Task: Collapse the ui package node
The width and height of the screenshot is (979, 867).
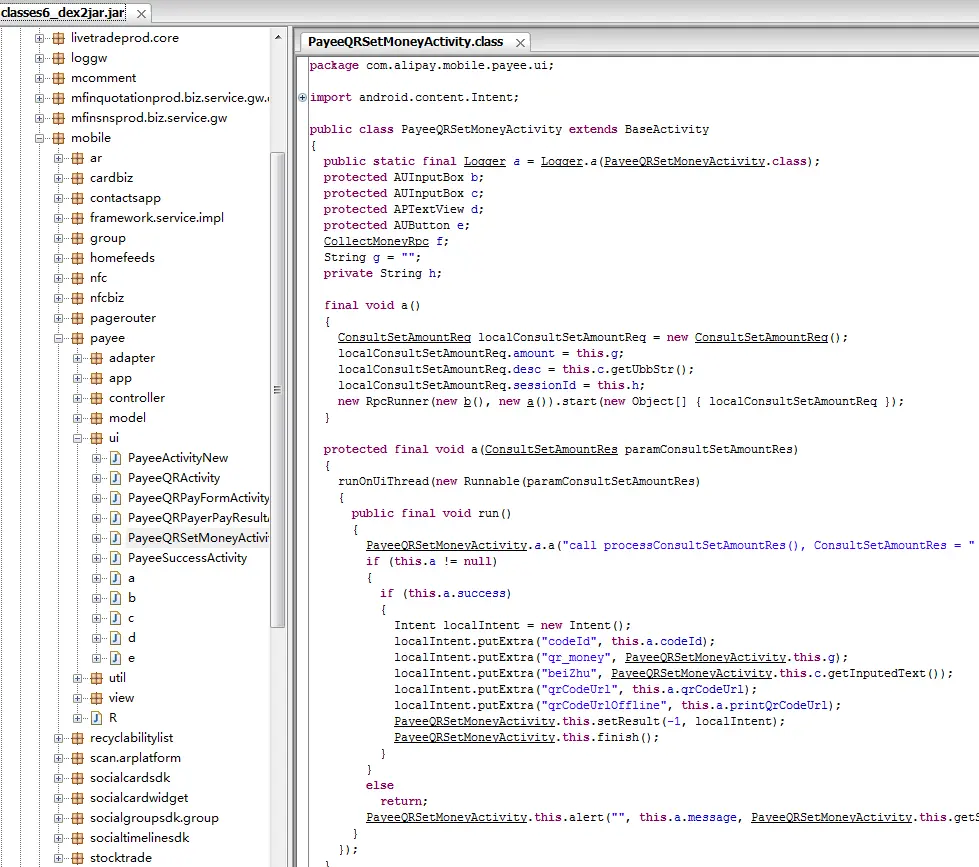Action: coord(77,438)
